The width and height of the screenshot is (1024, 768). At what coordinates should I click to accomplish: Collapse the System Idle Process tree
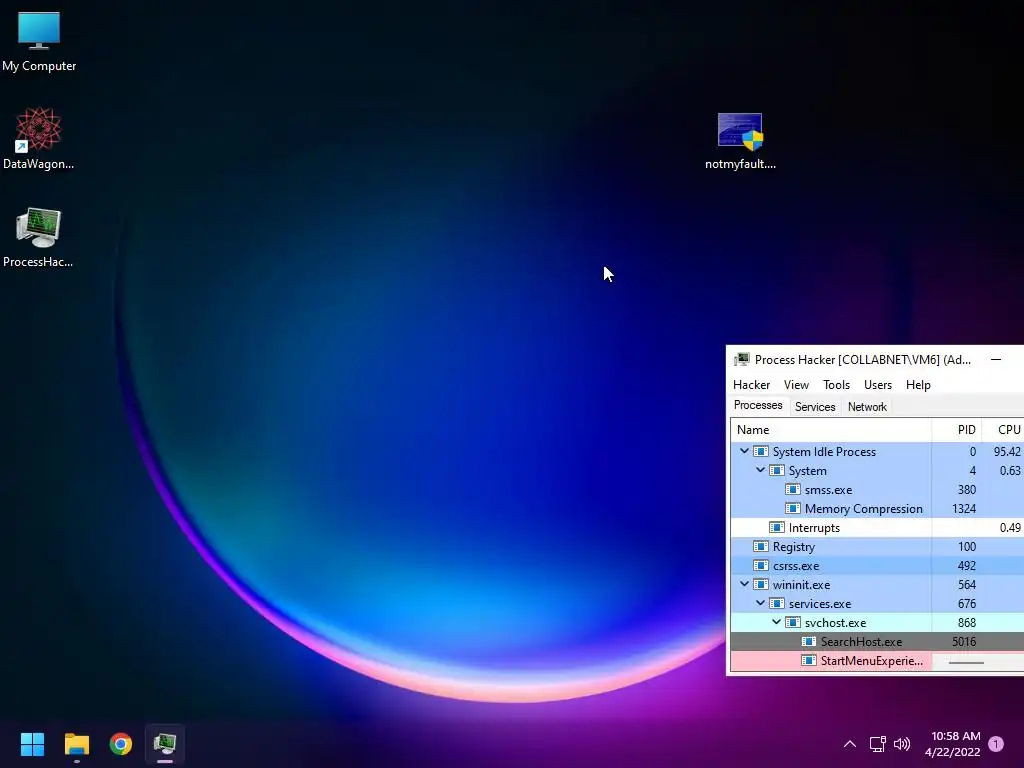click(744, 451)
